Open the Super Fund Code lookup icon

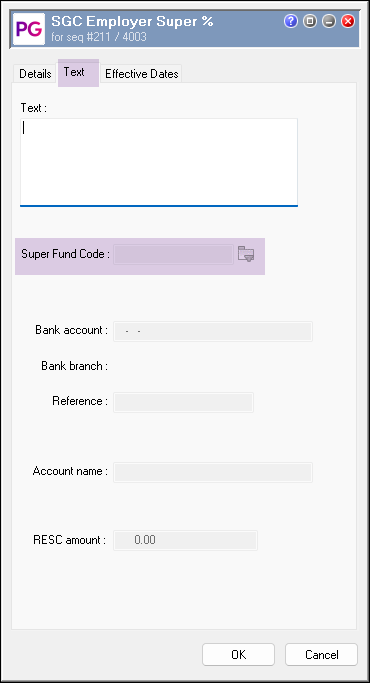pos(246,254)
